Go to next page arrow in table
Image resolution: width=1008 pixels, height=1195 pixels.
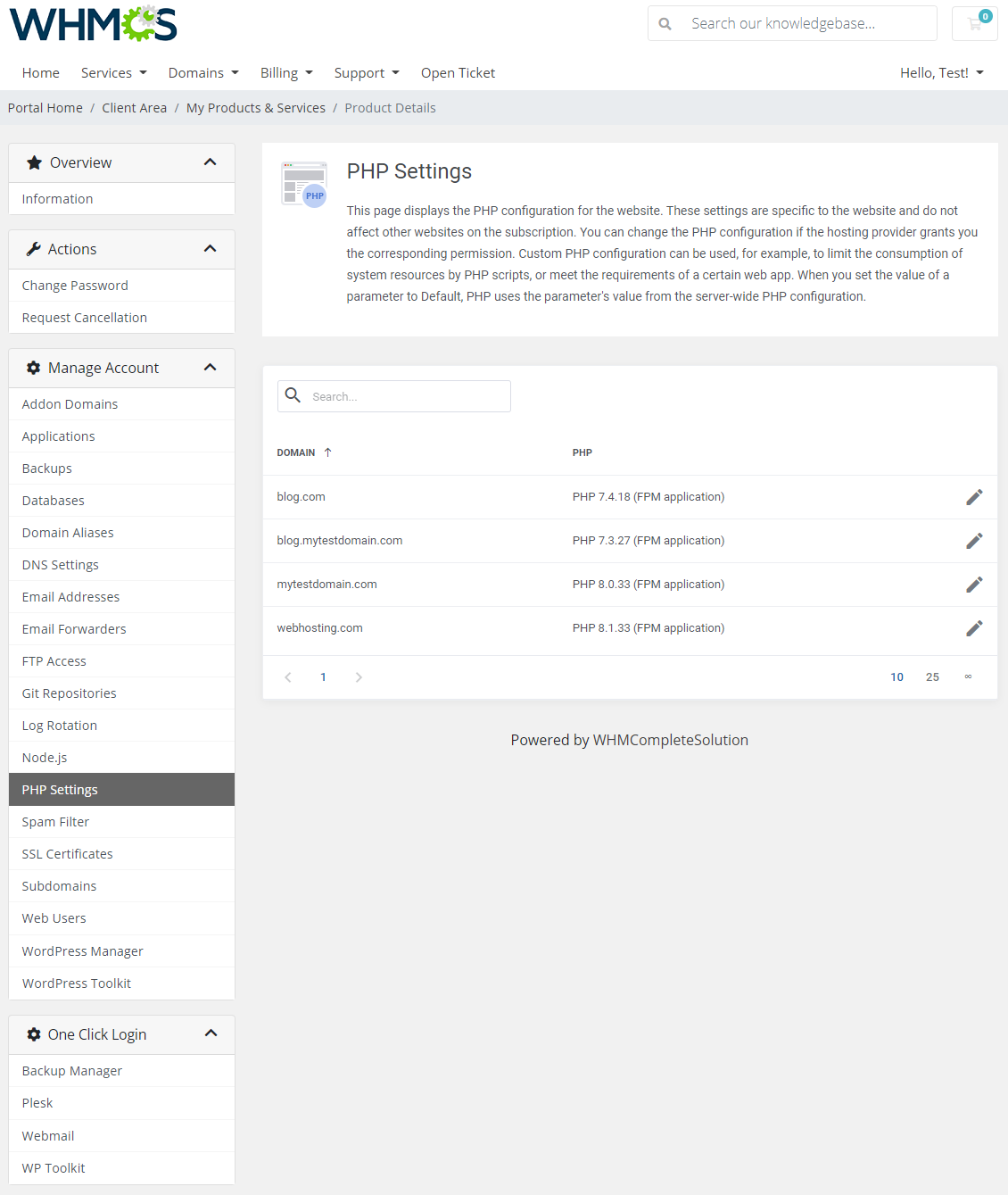tap(359, 677)
